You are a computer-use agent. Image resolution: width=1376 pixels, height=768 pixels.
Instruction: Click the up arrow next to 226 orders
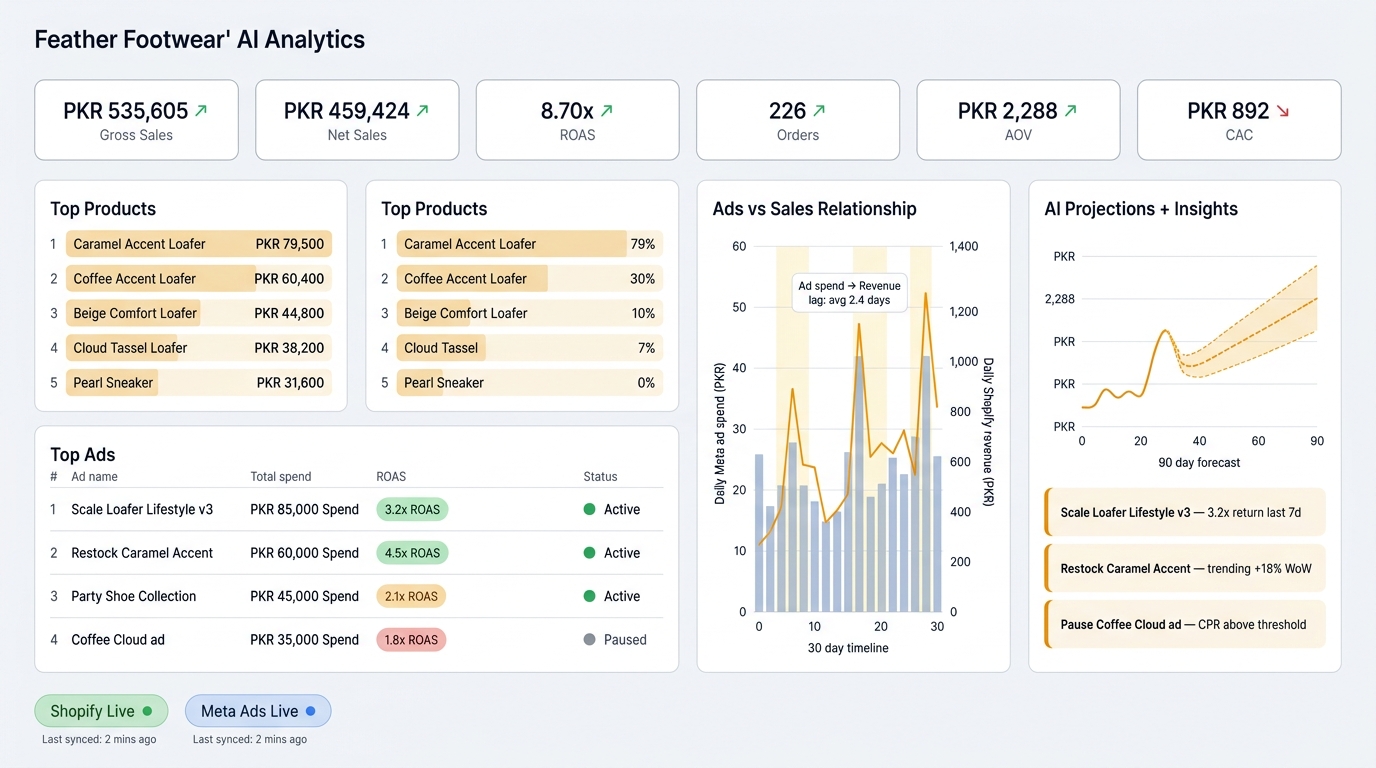(x=820, y=111)
